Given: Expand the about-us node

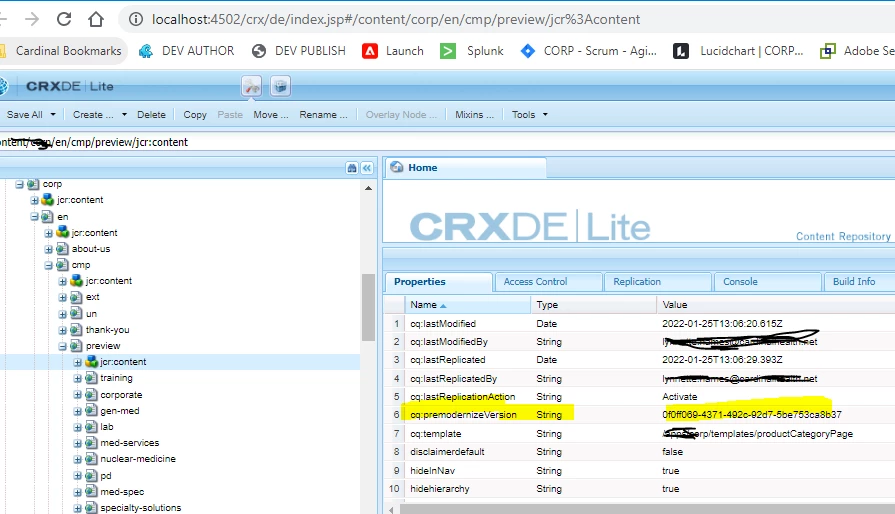Looking at the screenshot, I should click(x=49, y=249).
